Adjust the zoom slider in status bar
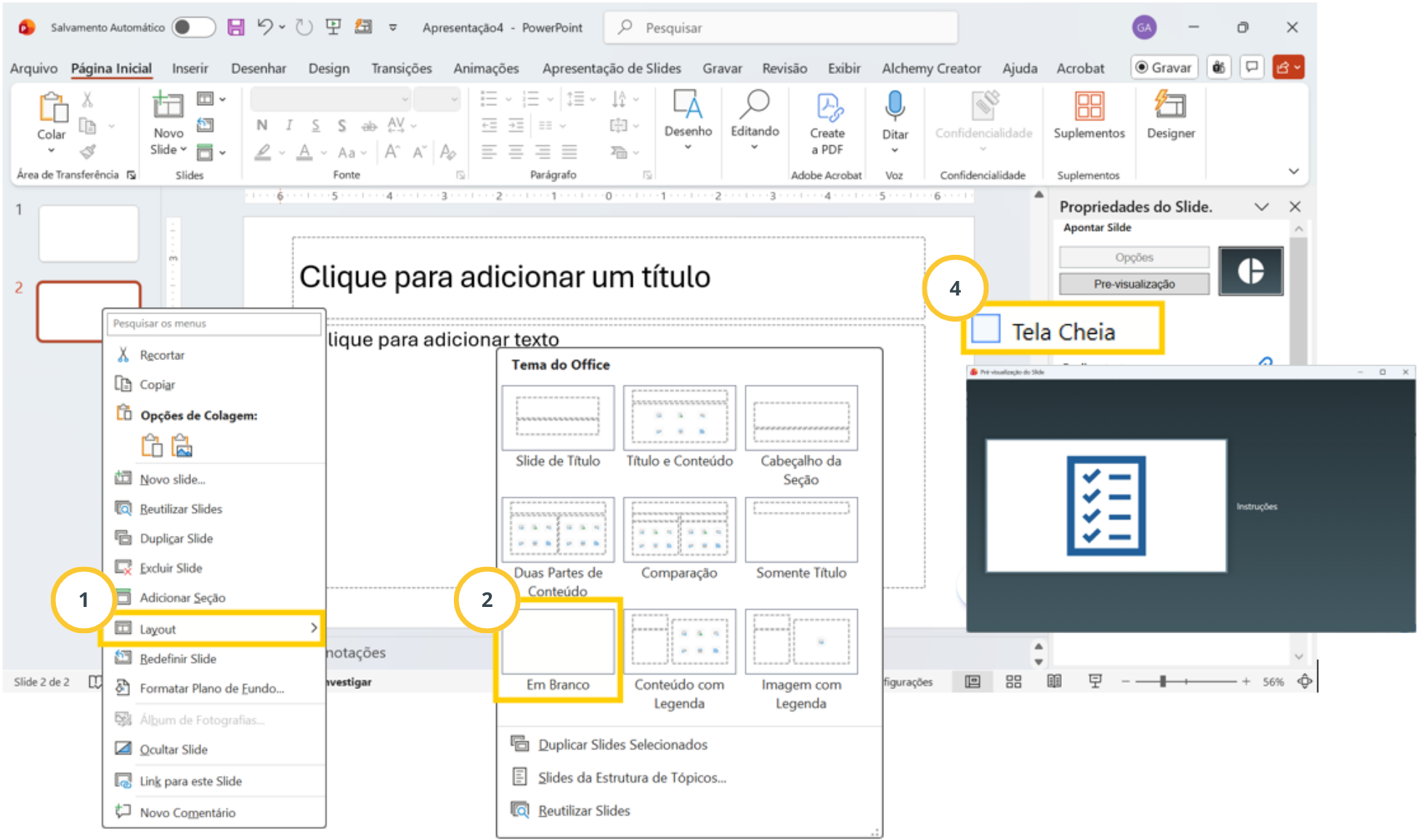The width and height of the screenshot is (1420, 840). click(1162, 681)
